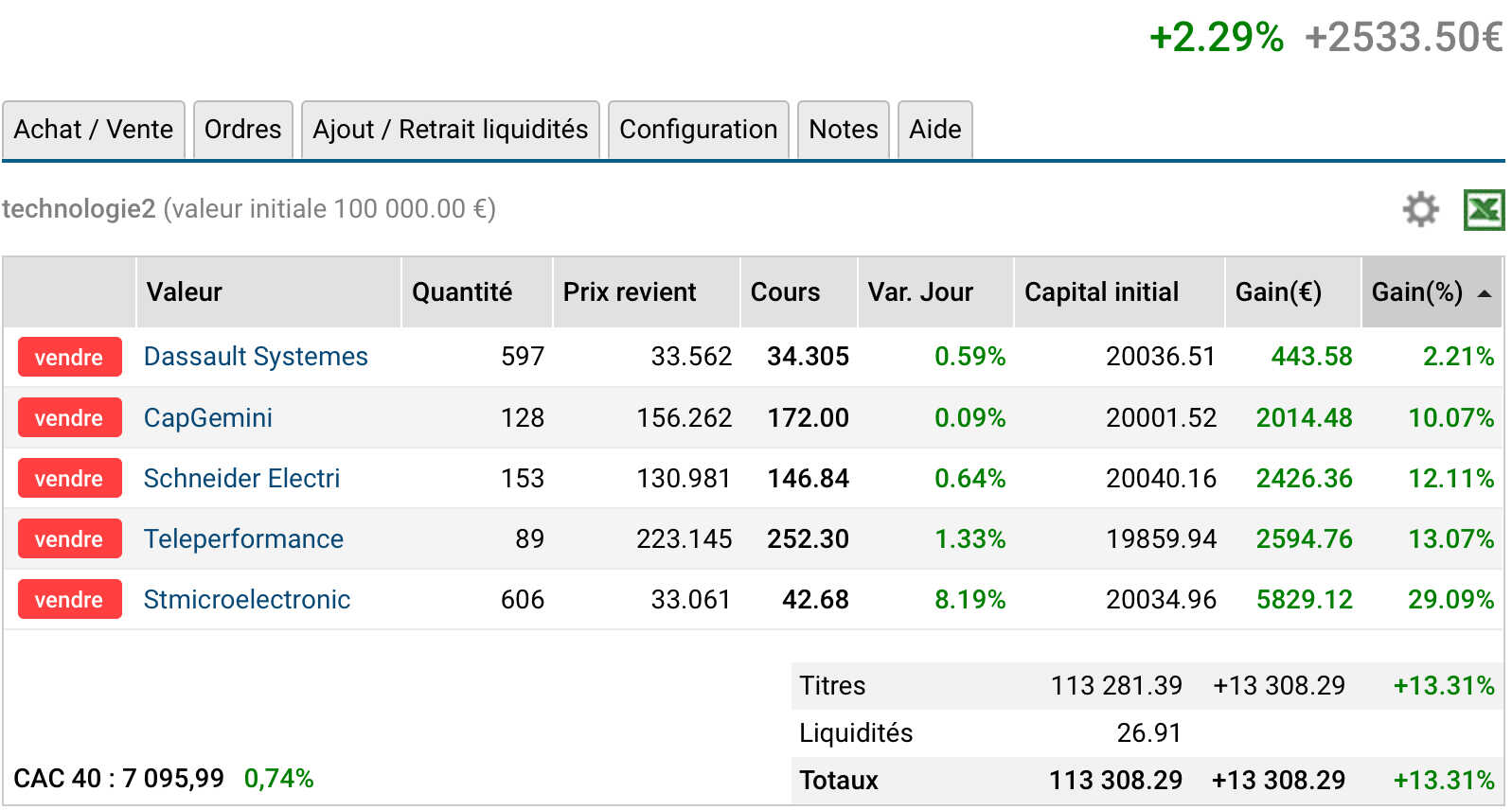Open the Stmicroelectronic stock link
The height and width of the screenshot is (810, 1512).
247,599
